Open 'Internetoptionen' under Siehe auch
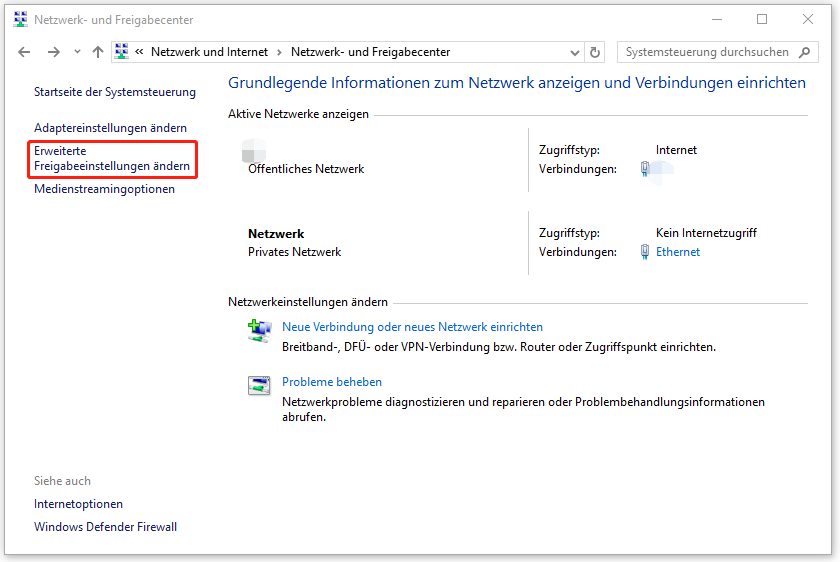Image resolution: width=840 pixels, height=562 pixels. [x=78, y=504]
